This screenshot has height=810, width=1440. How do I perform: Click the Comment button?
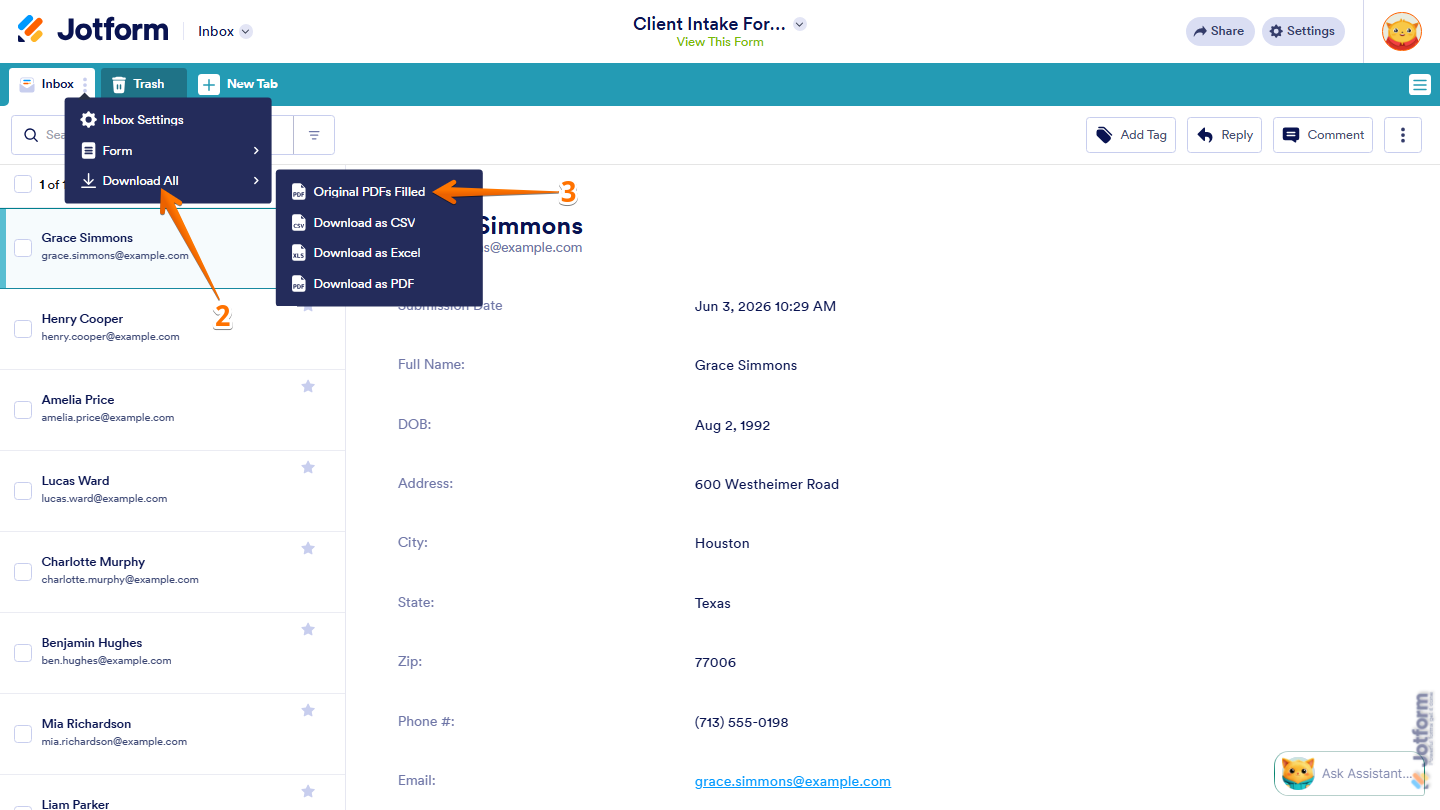coord(1323,135)
